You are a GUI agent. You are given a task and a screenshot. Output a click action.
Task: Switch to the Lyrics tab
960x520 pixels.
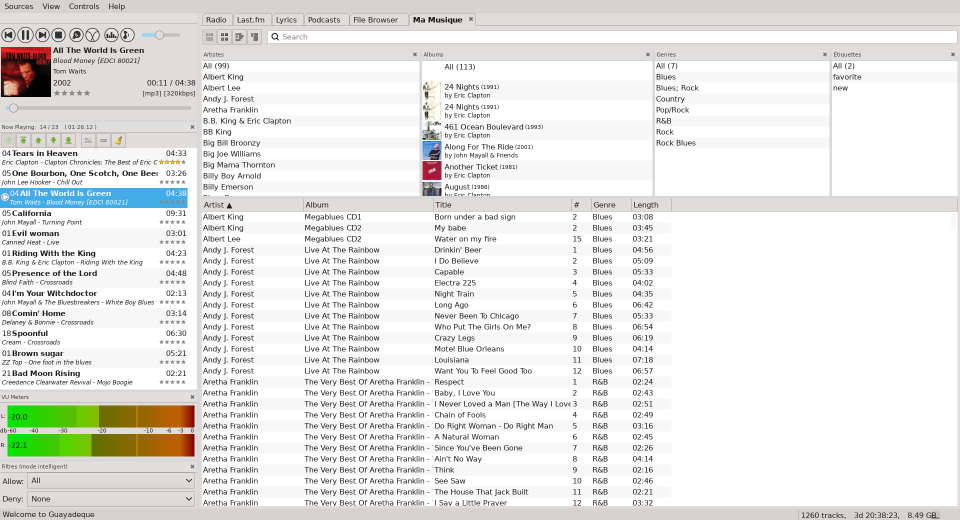(x=286, y=20)
